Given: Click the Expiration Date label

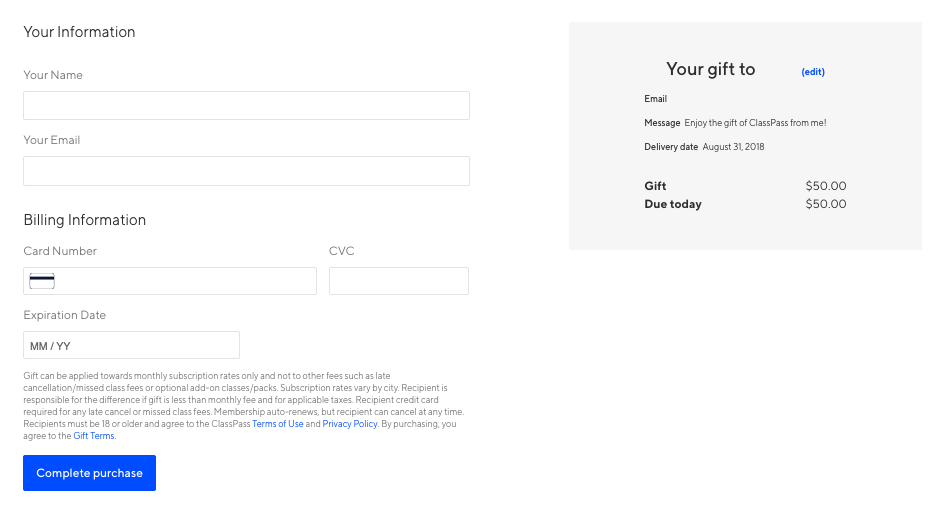Looking at the screenshot, I should tap(64, 315).
